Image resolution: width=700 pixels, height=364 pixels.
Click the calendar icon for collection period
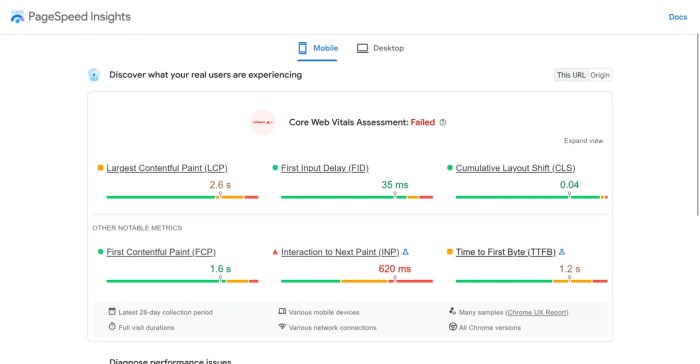(112, 311)
